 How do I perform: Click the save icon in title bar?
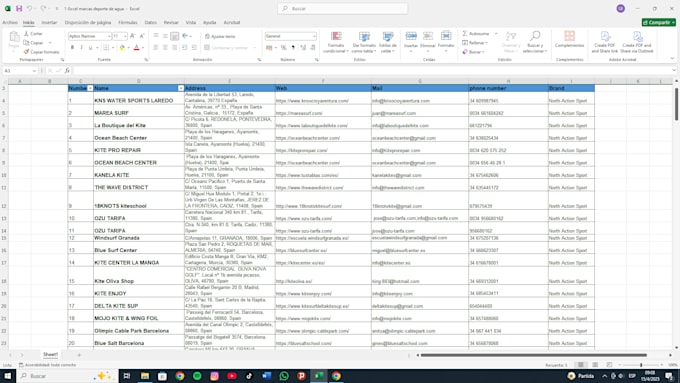19,8
